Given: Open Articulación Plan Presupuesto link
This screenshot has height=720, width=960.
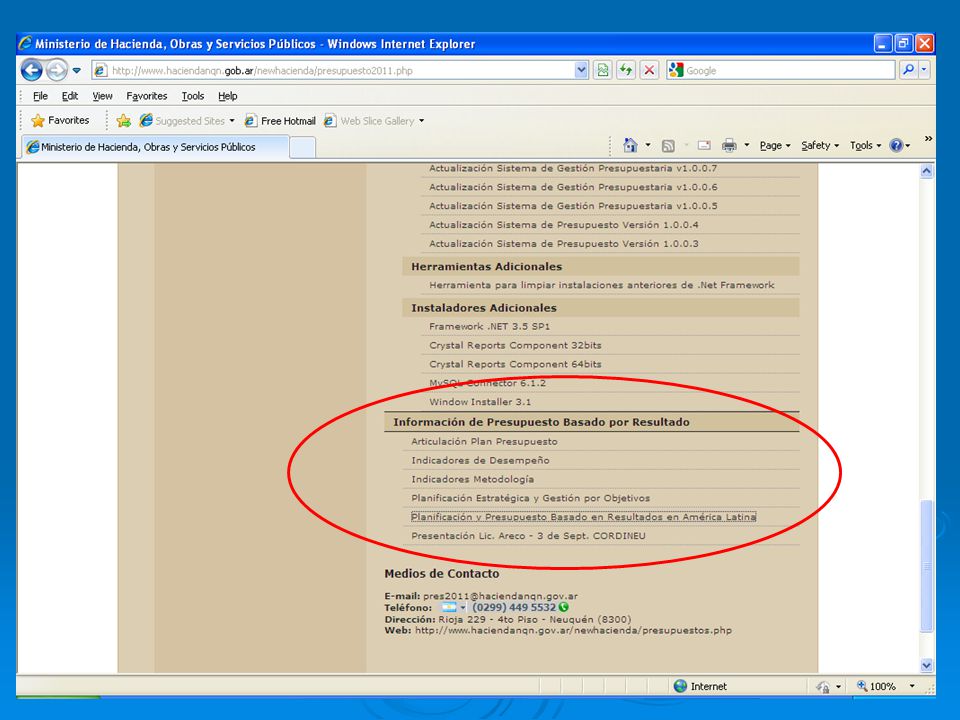Looking at the screenshot, I should click(484, 441).
